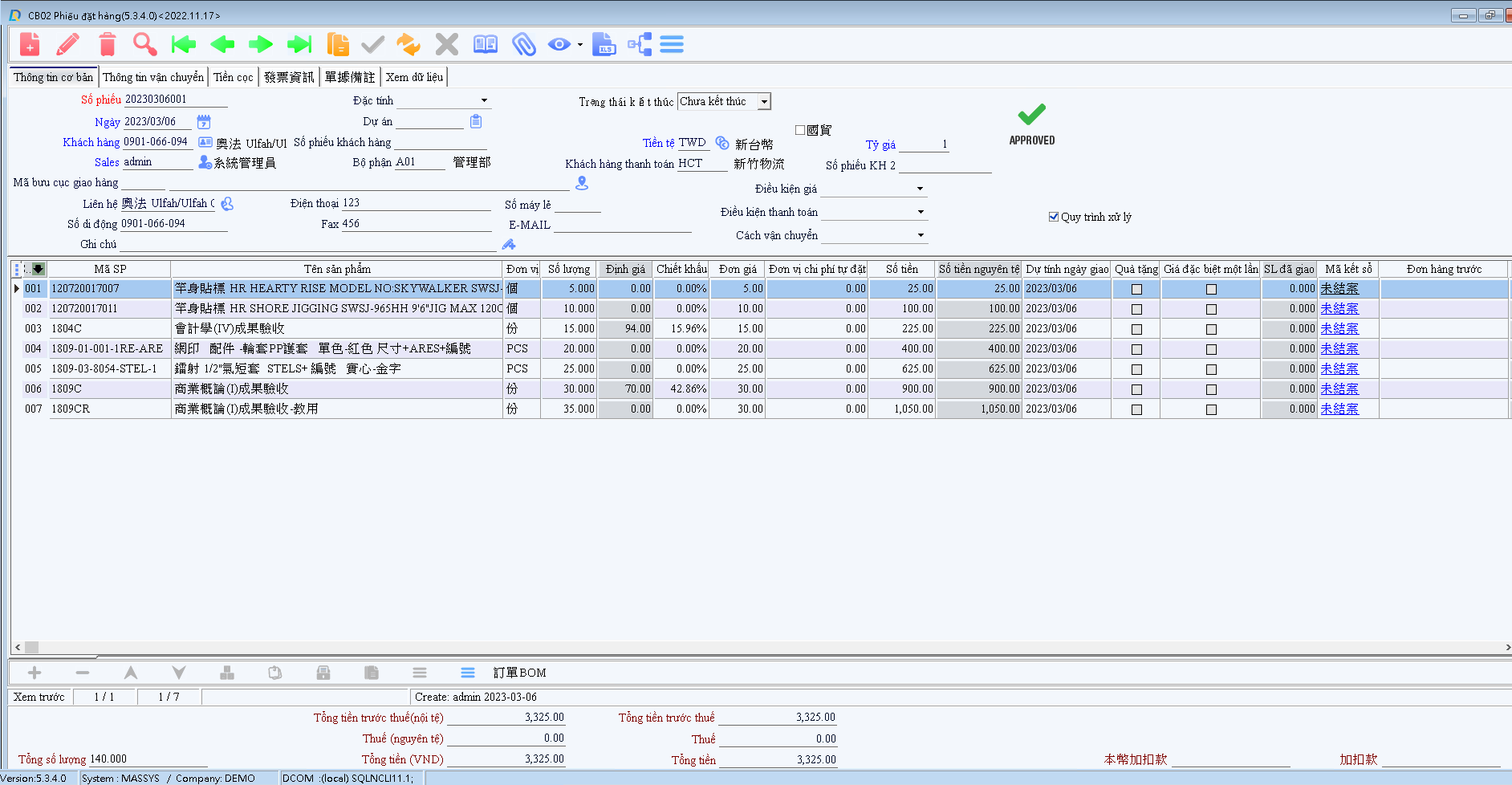The image size is (1512, 785).
Task: Click the clipboard icon next to Dự án
Action: coord(476,121)
